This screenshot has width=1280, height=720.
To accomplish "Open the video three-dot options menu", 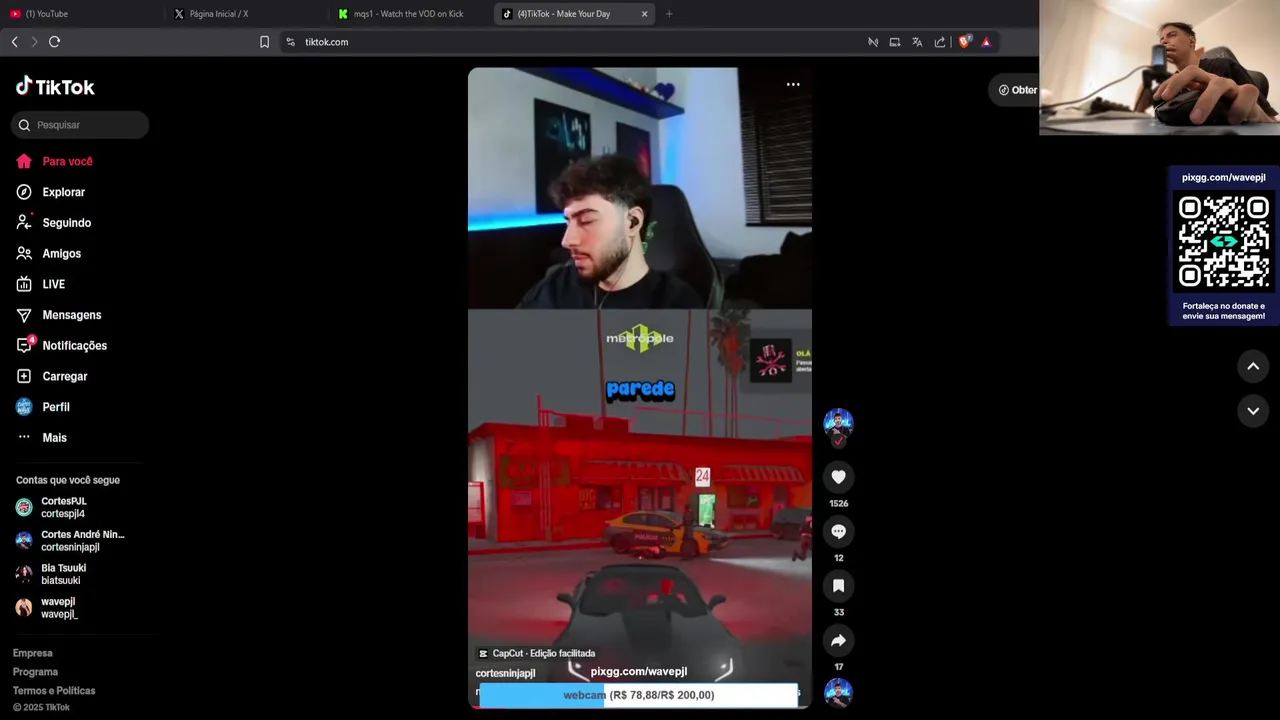I will [793, 84].
